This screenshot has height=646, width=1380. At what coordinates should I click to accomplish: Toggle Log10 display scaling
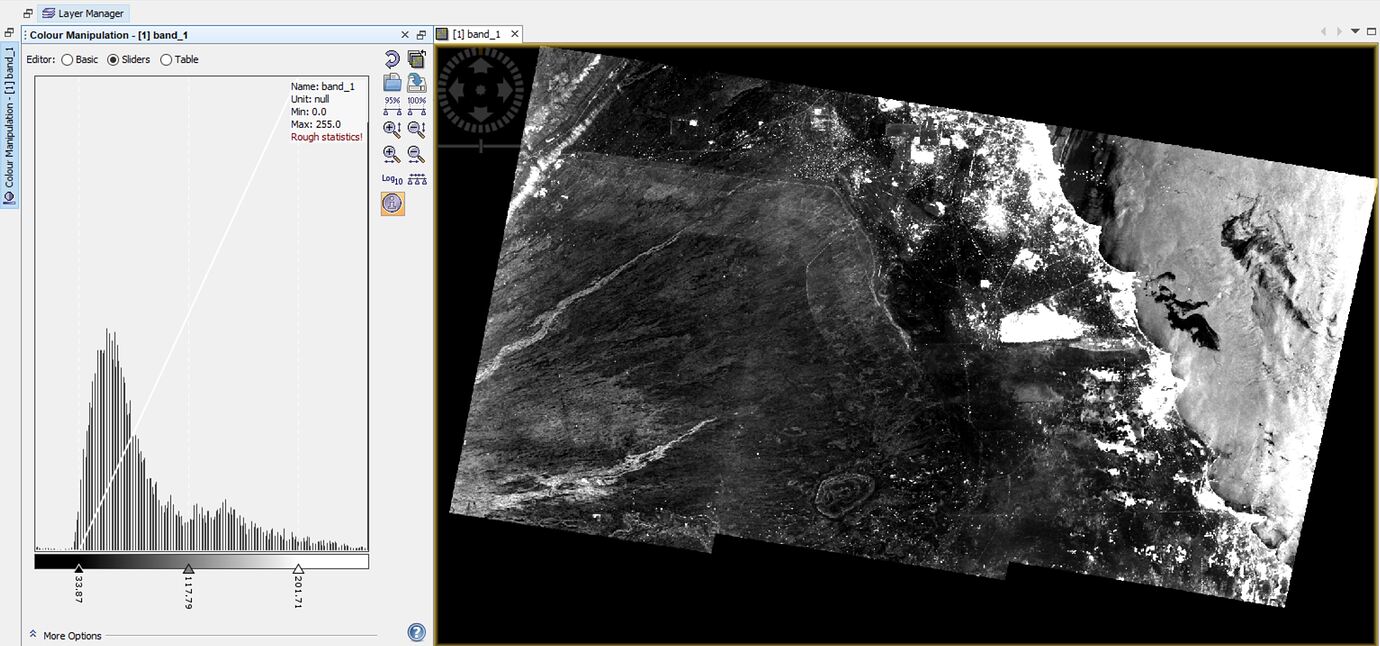(392, 179)
